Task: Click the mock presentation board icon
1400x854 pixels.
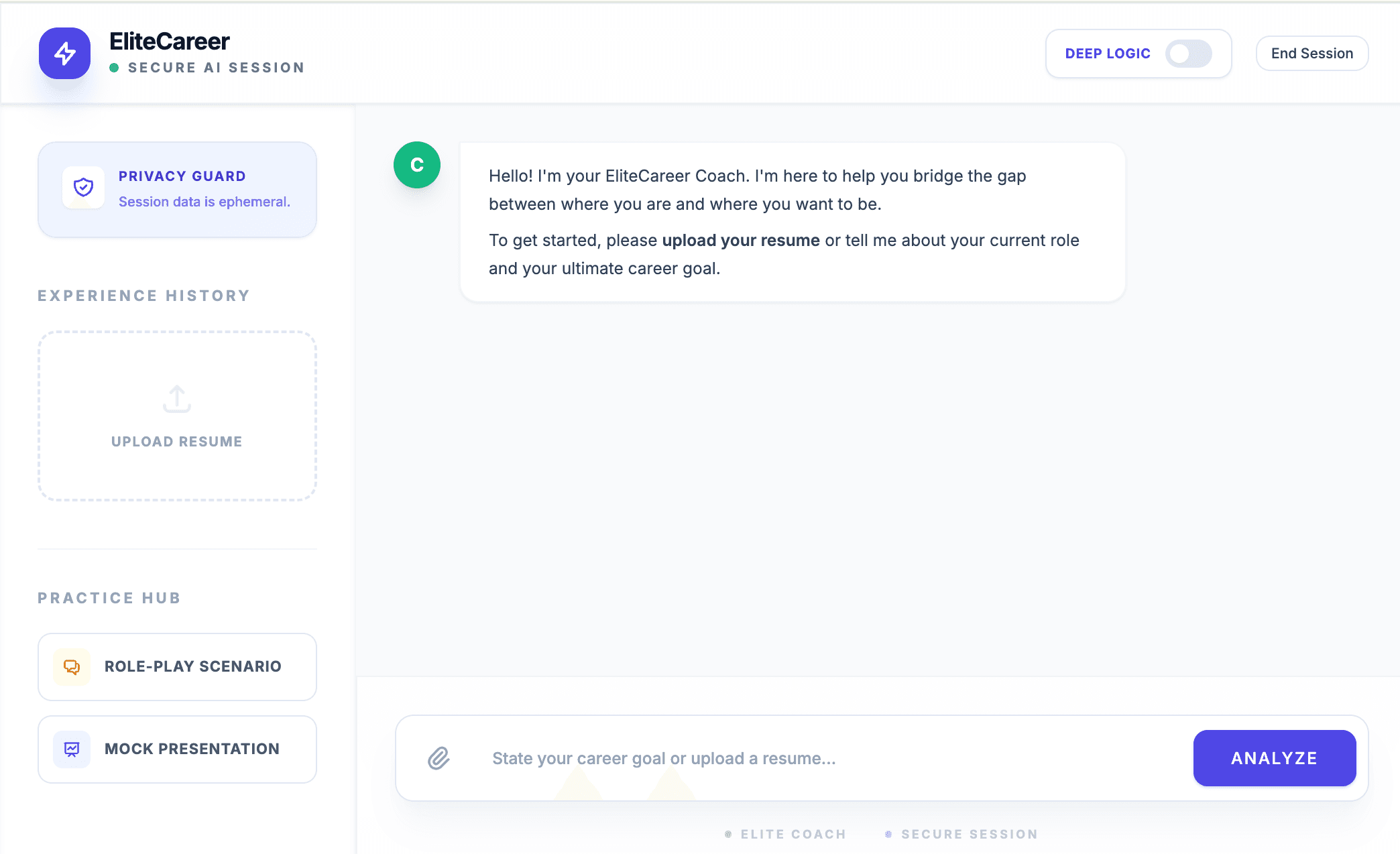Action: 72,749
